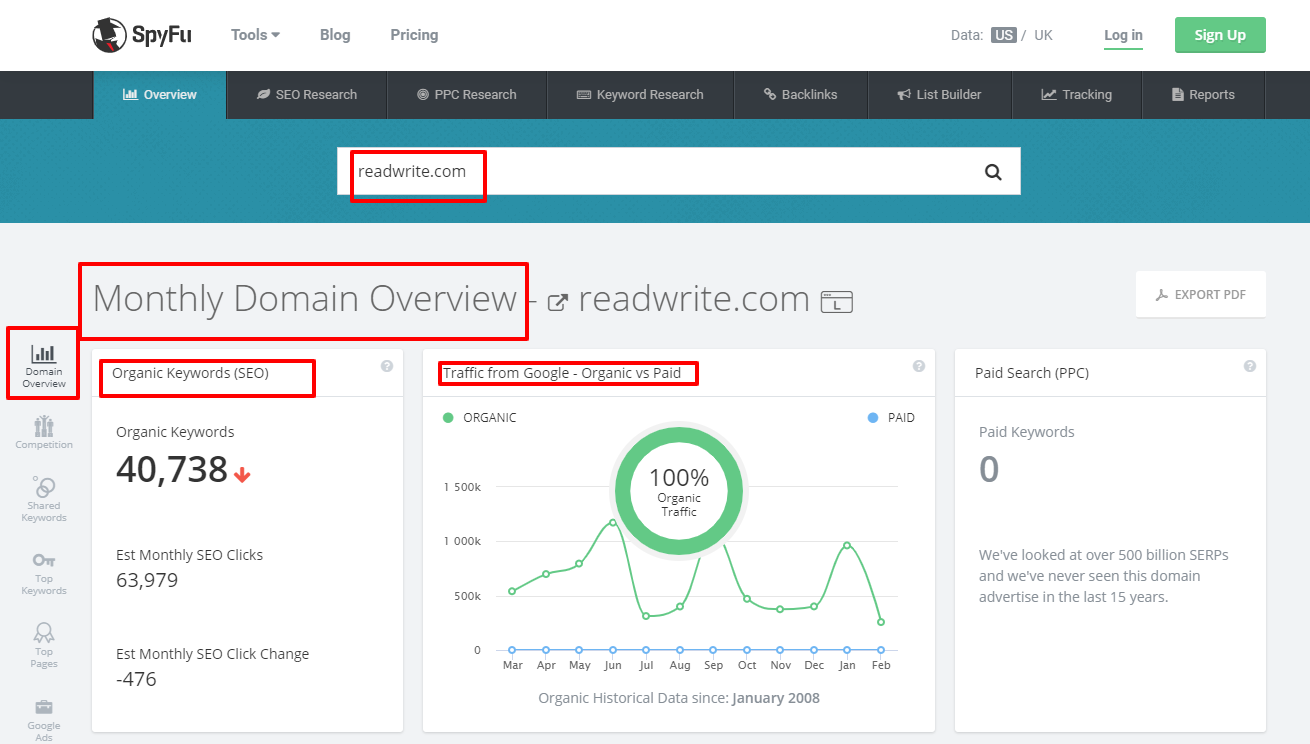
Task: Open Top Keywords from the sidebar
Action: (x=43, y=571)
